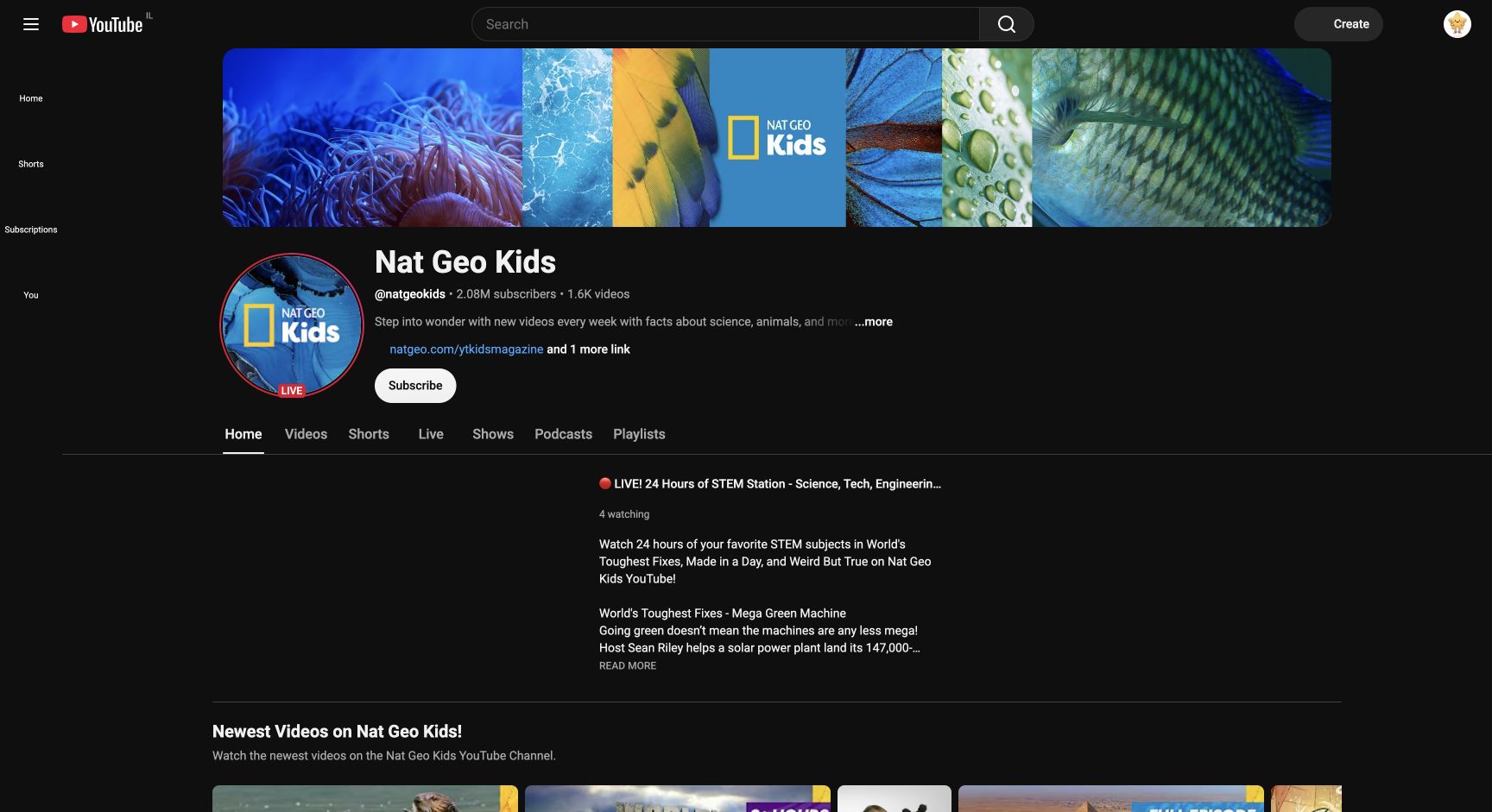
Task: Click the magnifier search button
Action: coord(1007,24)
